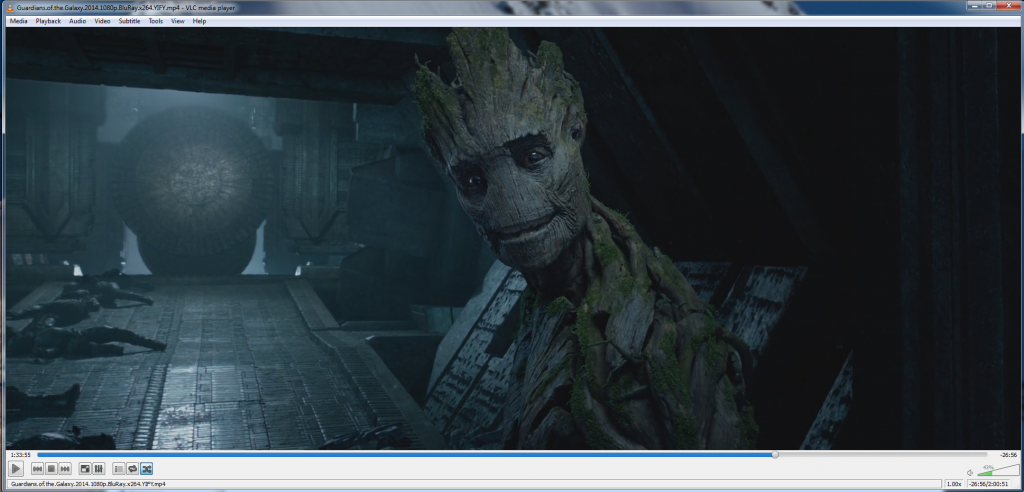
Task: Set volume on the green volume slider
Action: (997, 470)
